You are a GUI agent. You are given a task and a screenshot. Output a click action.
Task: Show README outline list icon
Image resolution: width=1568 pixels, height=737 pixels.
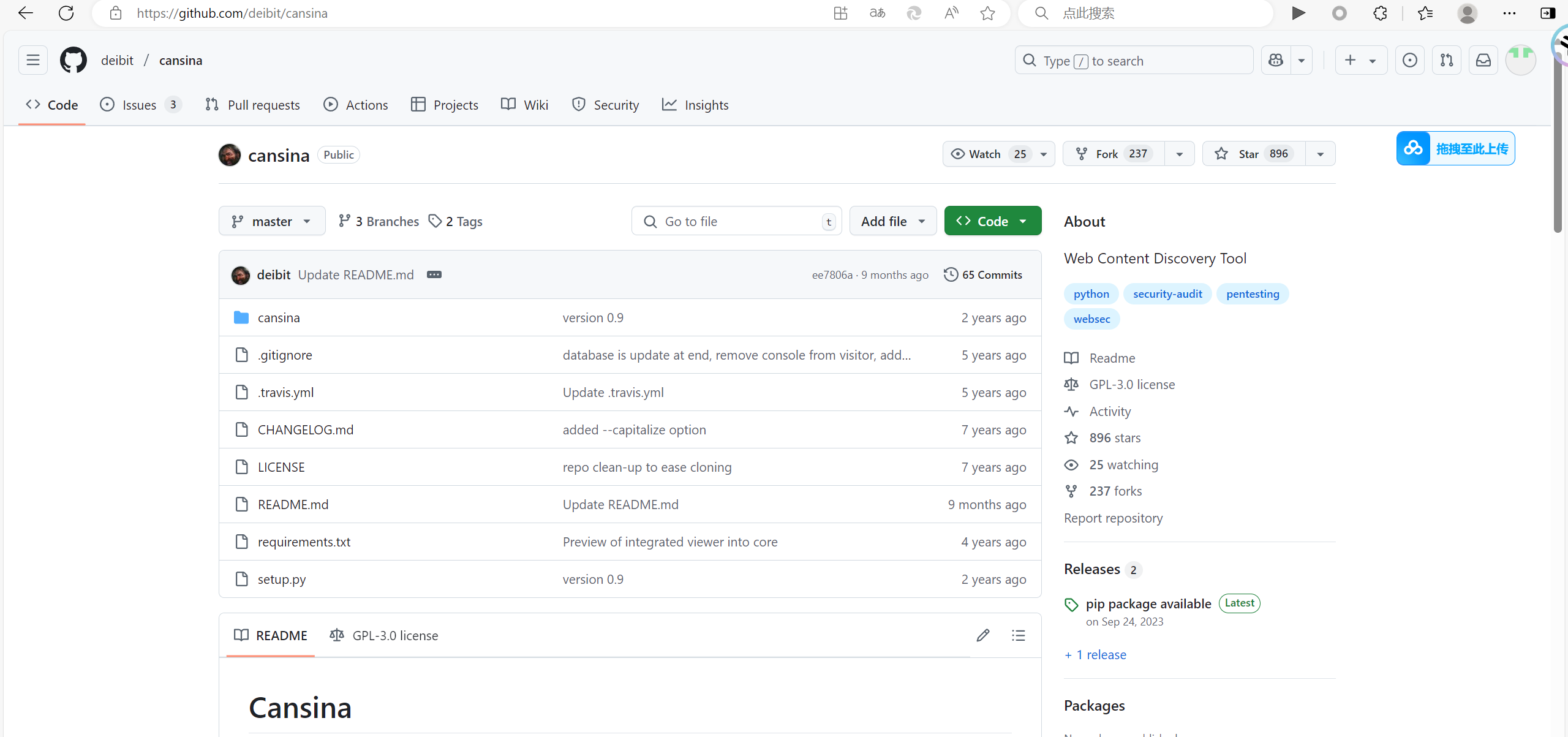1018,635
